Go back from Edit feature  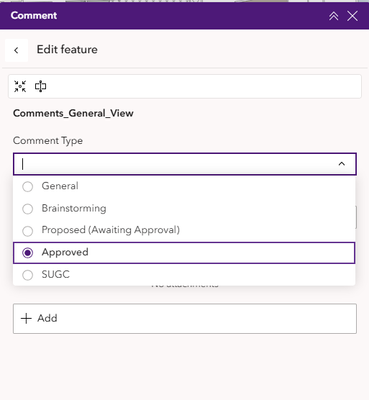tap(16, 50)
